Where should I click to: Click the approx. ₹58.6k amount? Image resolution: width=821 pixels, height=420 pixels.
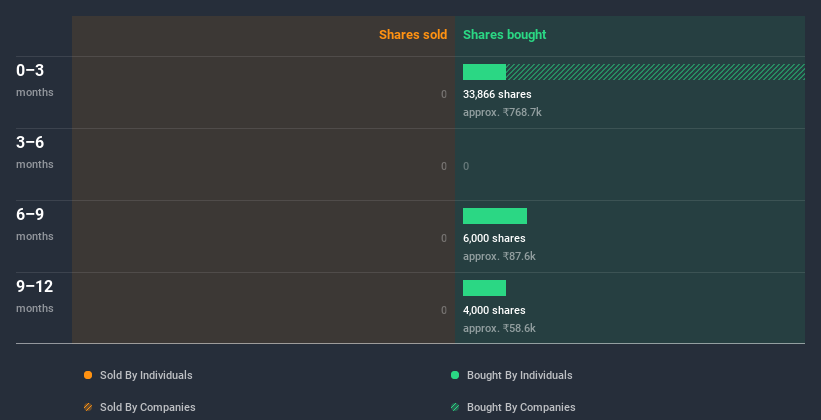[x=499, y=328]
